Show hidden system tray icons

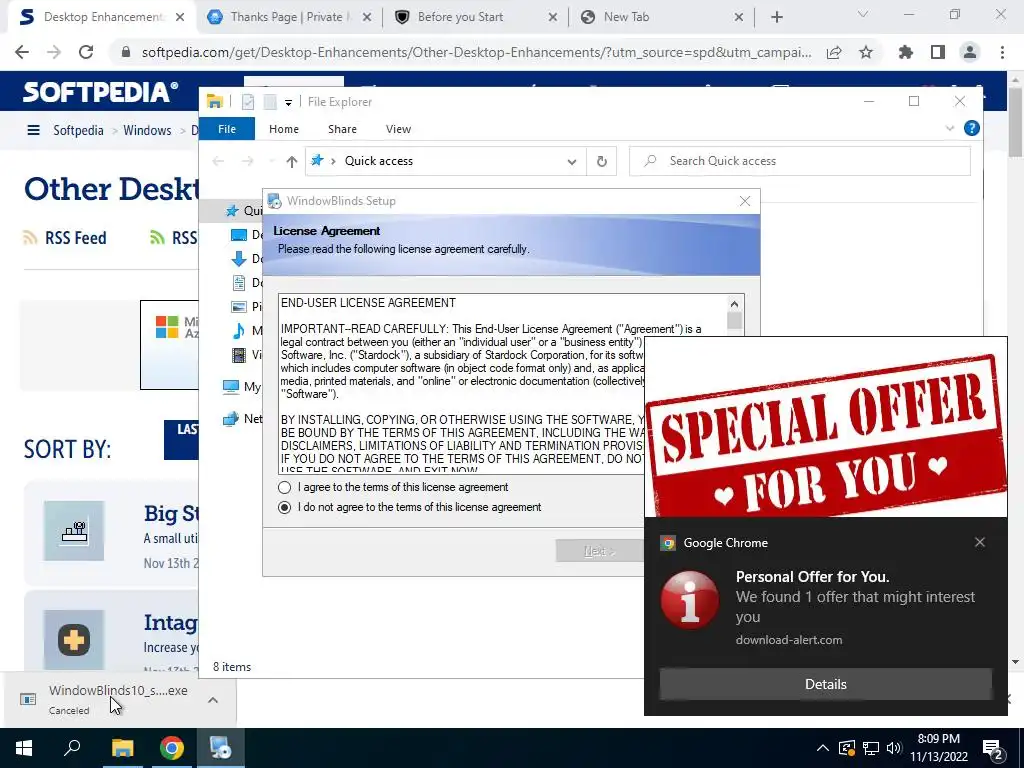(x=822, y=748)
